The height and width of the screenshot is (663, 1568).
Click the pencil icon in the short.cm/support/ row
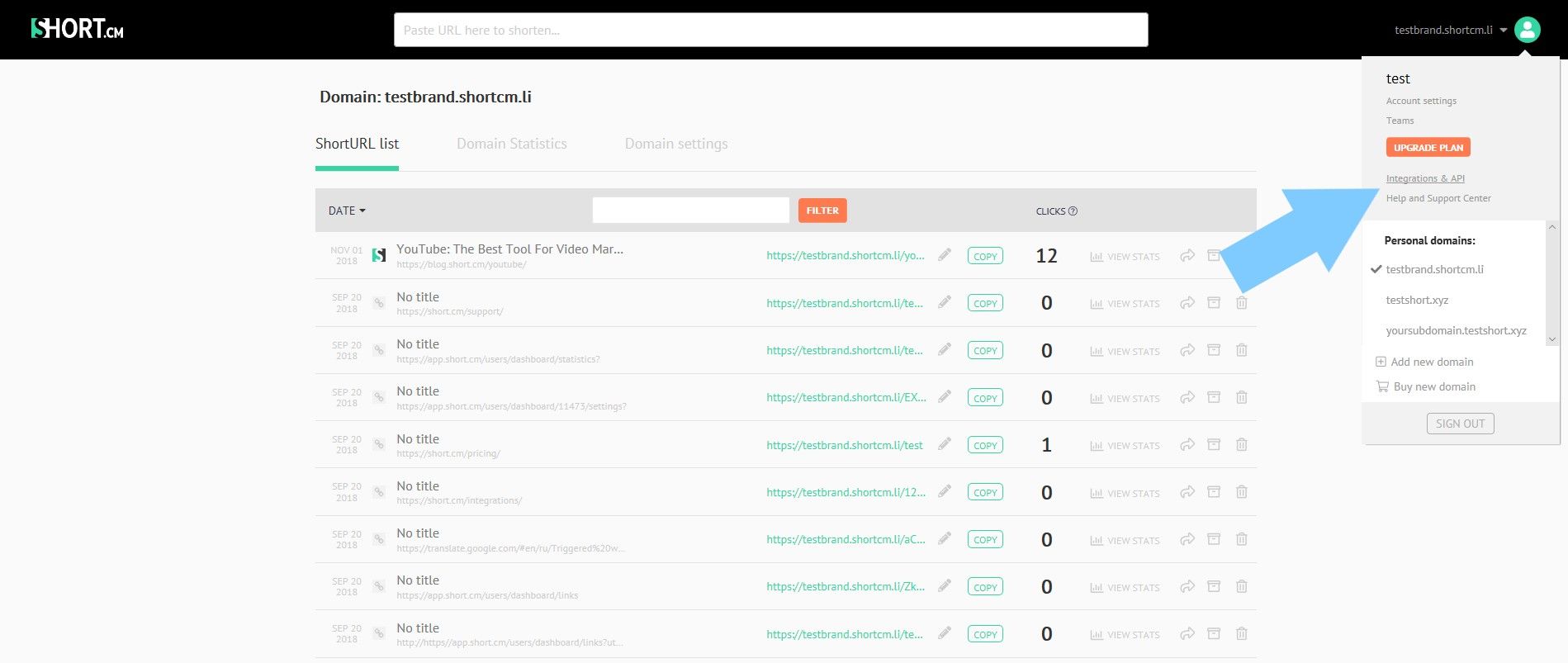point(945,302)
